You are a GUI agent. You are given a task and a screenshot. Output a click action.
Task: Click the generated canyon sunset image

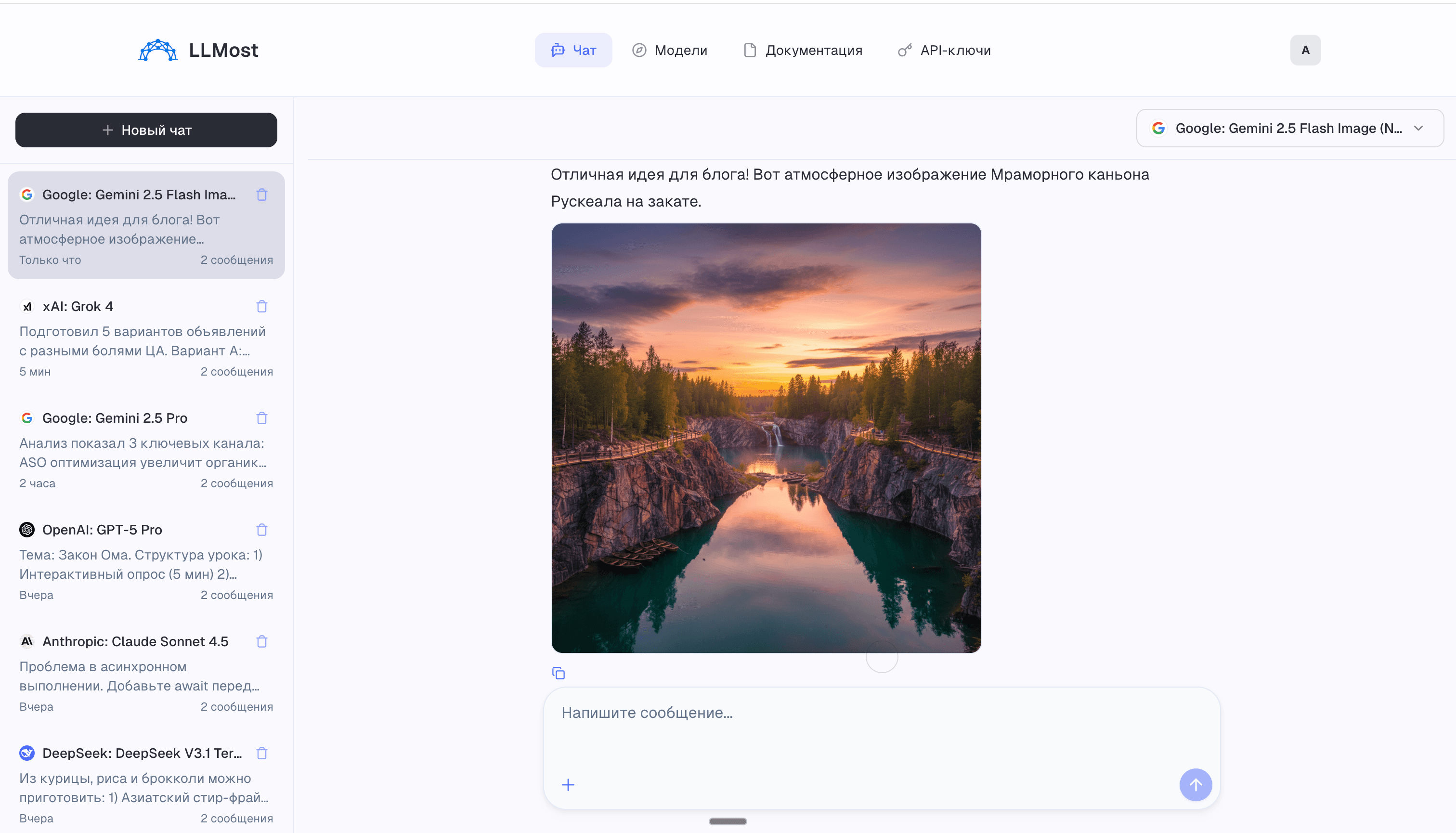766,438
